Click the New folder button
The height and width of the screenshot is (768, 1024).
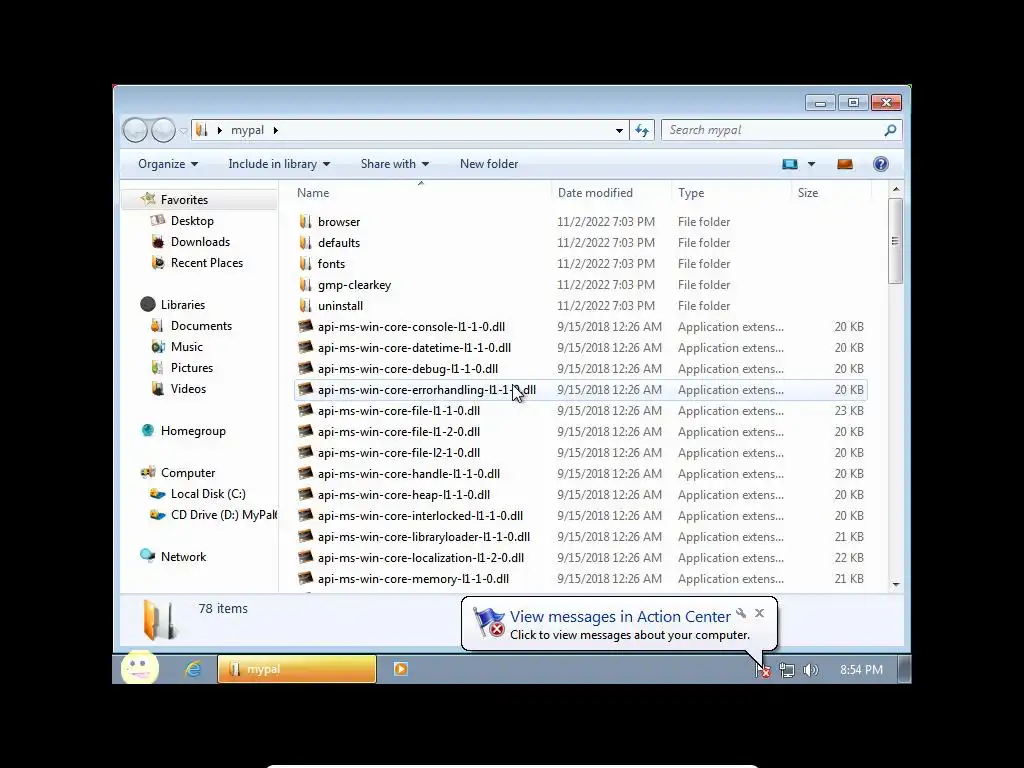pos(488,164)
